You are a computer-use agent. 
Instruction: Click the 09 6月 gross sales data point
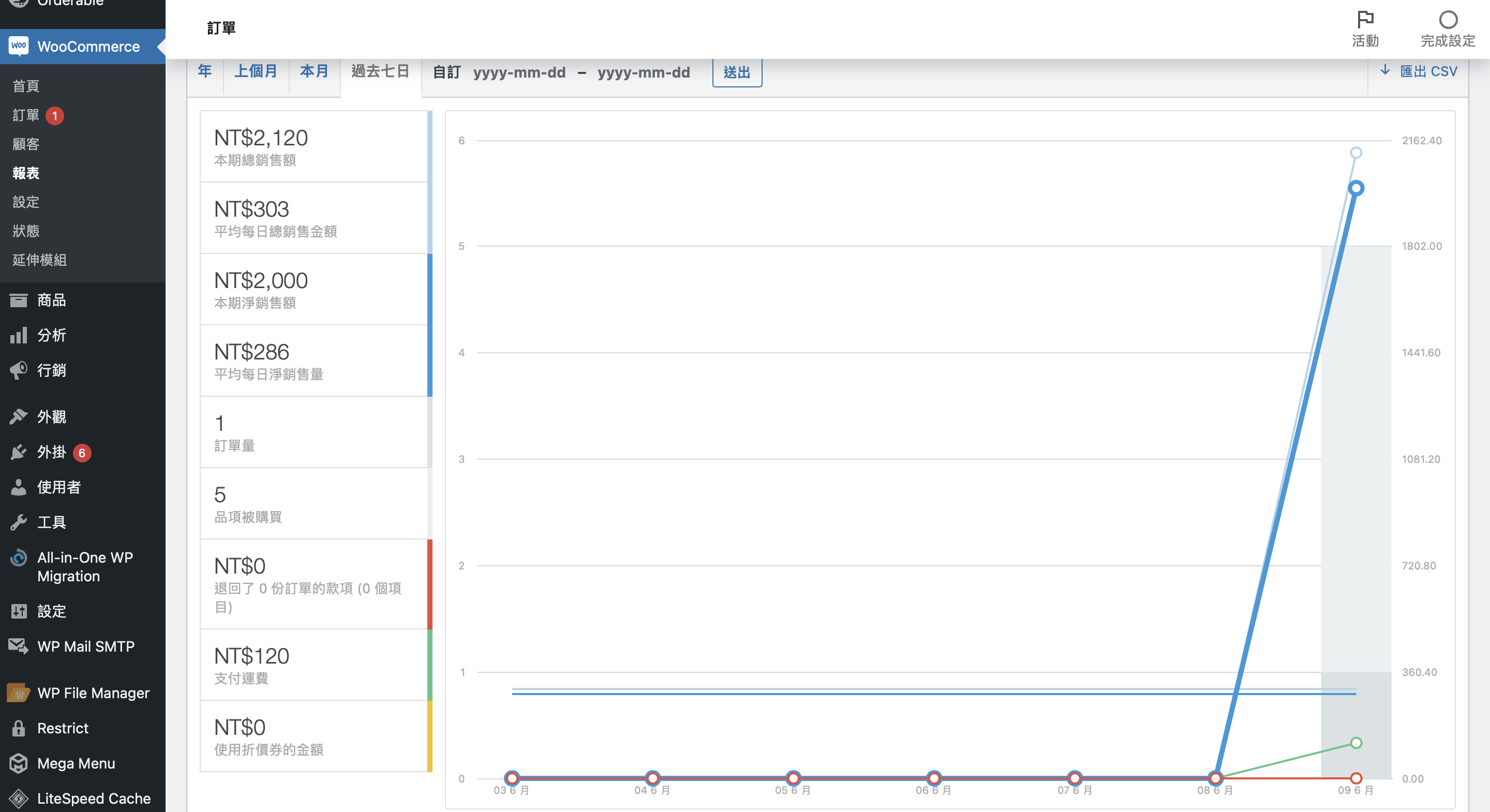(1356, 153)
